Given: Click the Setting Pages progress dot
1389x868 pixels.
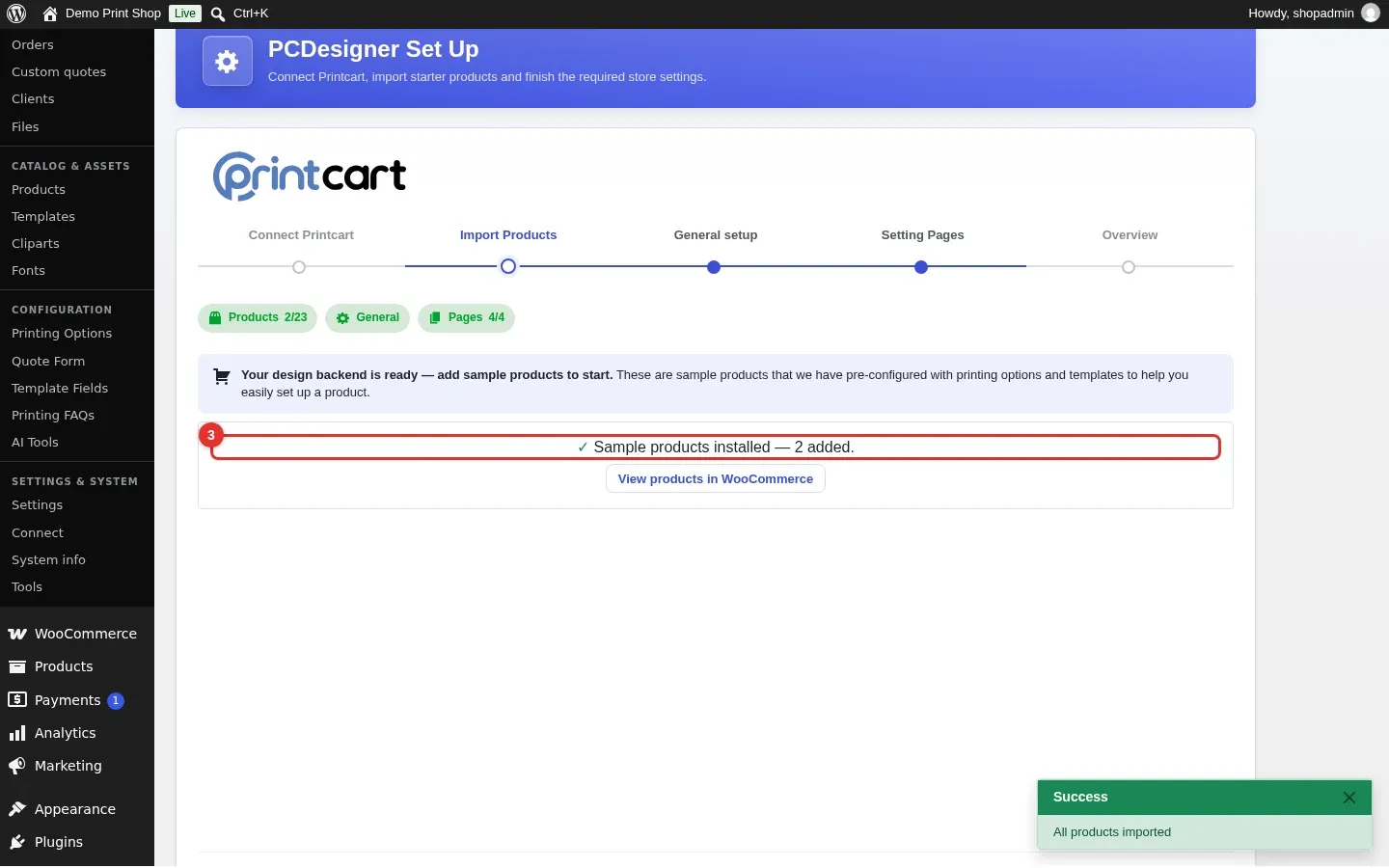Looking at the screenshot, I should (x=921, y=267).
